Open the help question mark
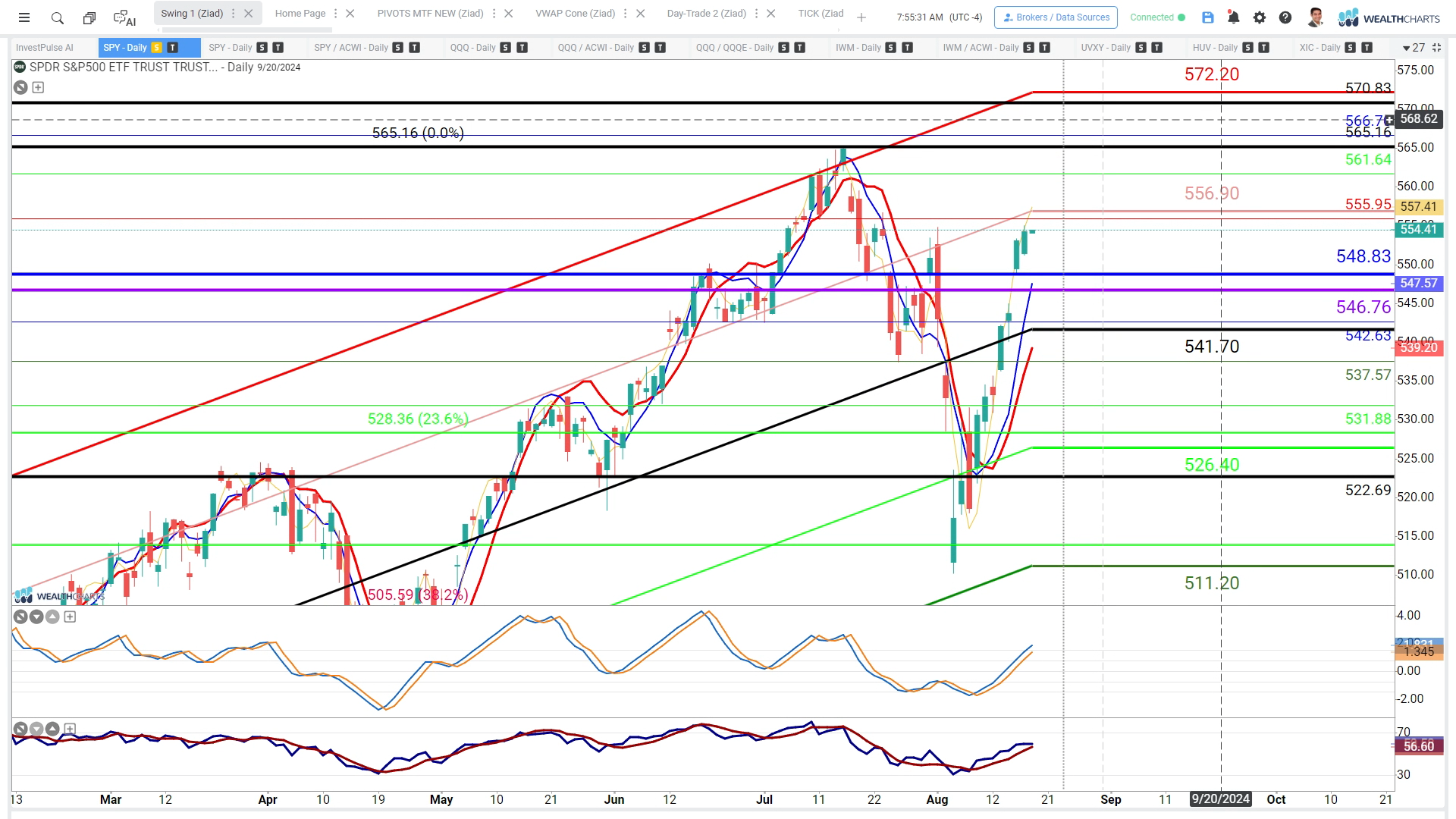The width and height of the screenshot is (1456, 819). click(x=1285, y=17)
